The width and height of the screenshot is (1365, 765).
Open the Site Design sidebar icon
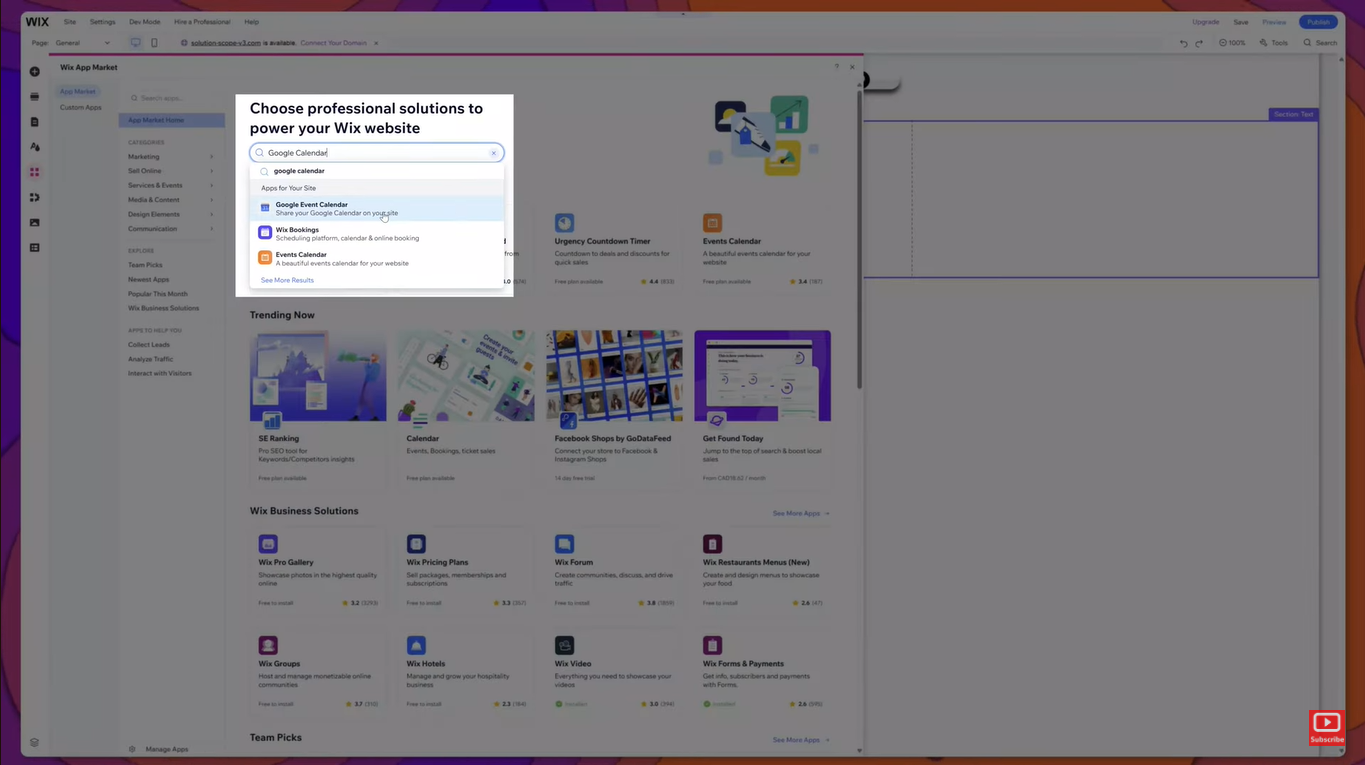tap(34, 147)
